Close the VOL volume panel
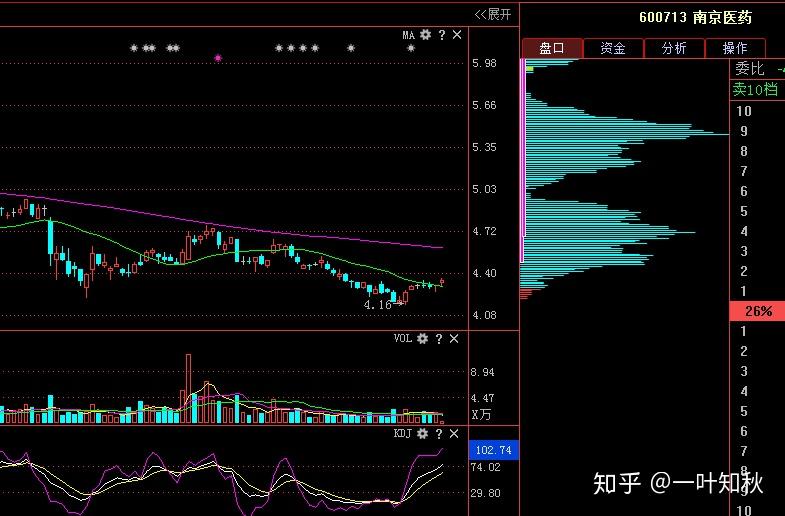Viewport: 785px width, 516px height. pyautogui.click(x=454, y=339)
